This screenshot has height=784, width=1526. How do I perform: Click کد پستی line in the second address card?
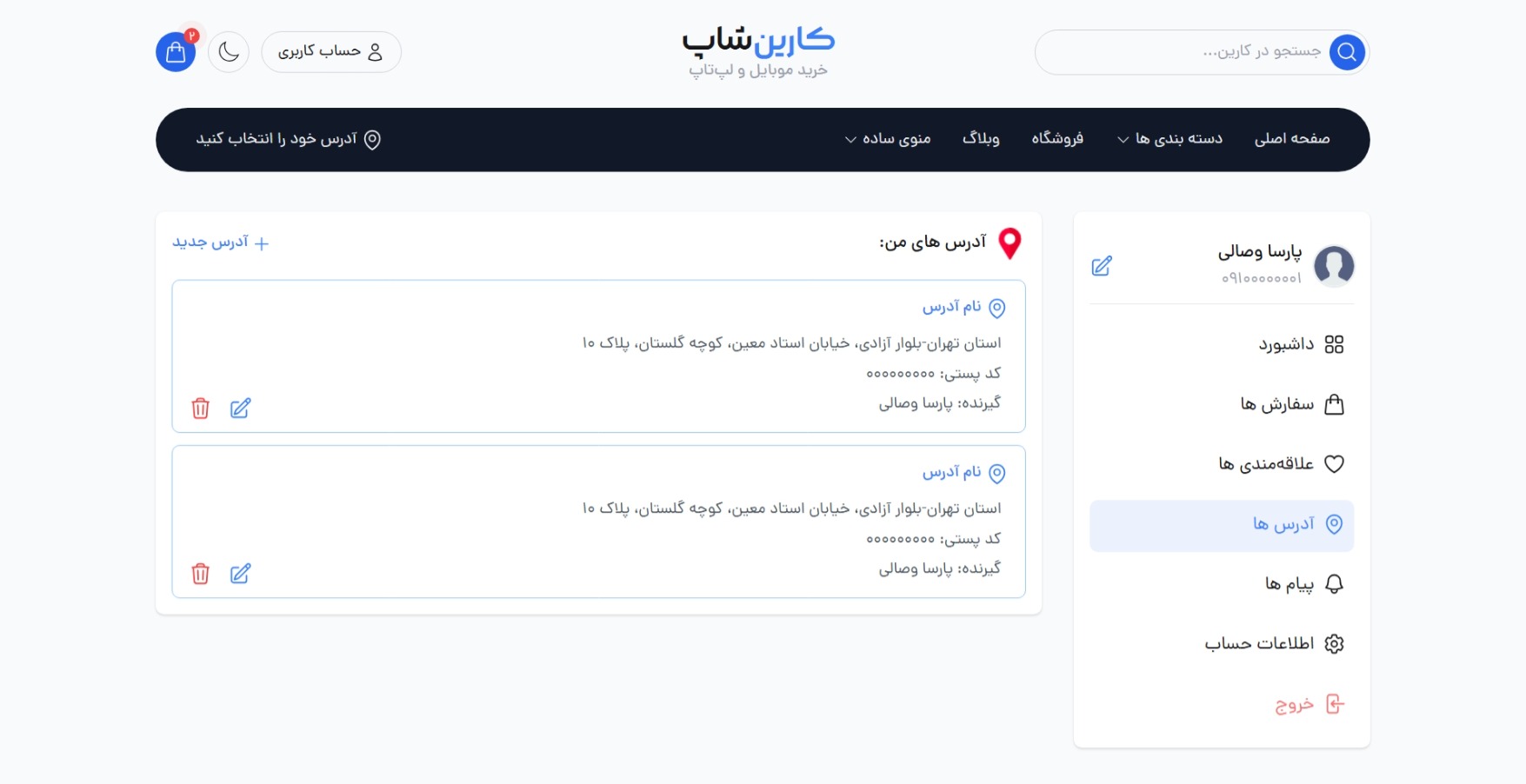934,539
